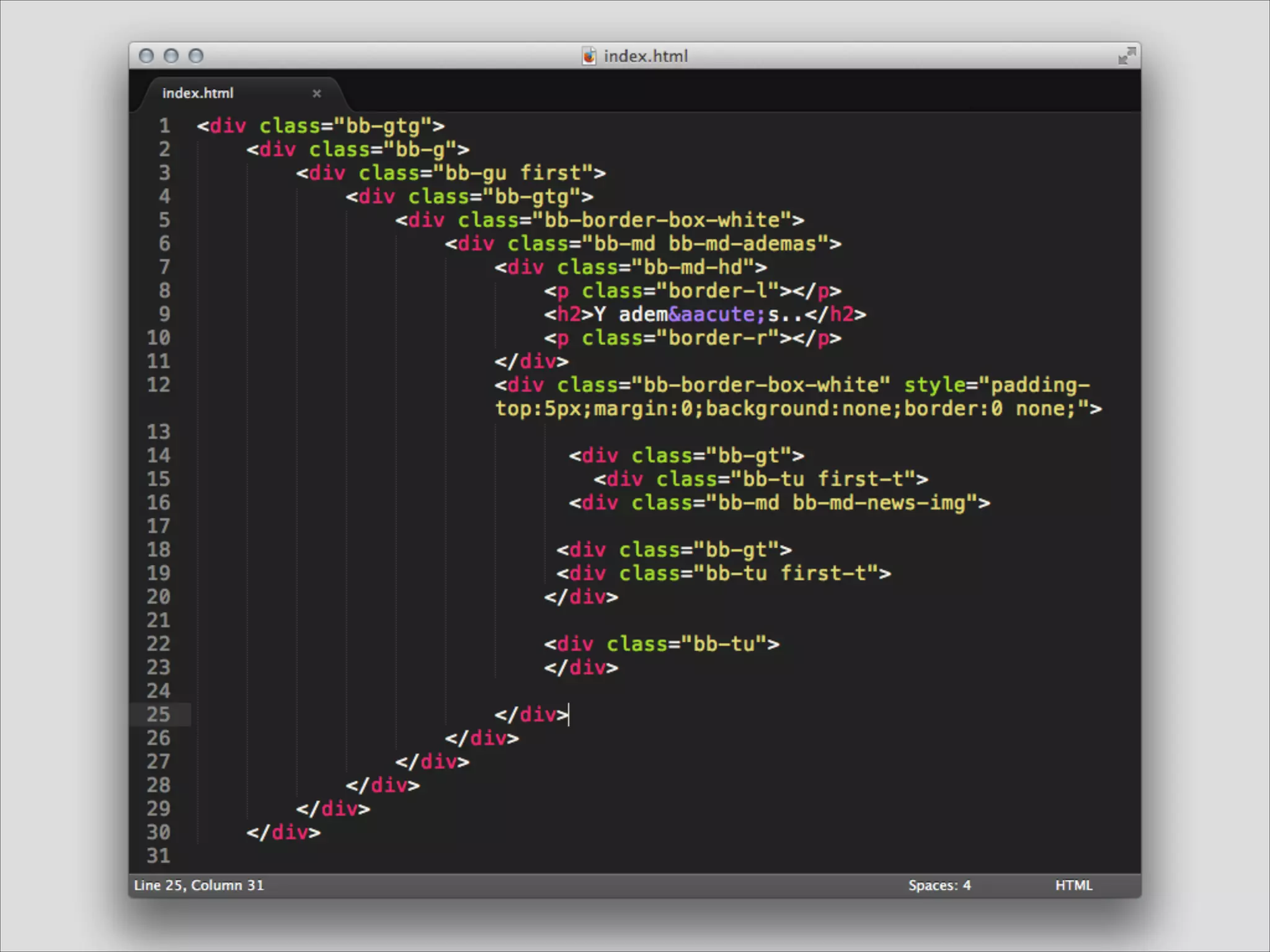Click the "bb-md-hd" class value
The width and height of the screenshot is (1270, 952).
coord(692,267)
